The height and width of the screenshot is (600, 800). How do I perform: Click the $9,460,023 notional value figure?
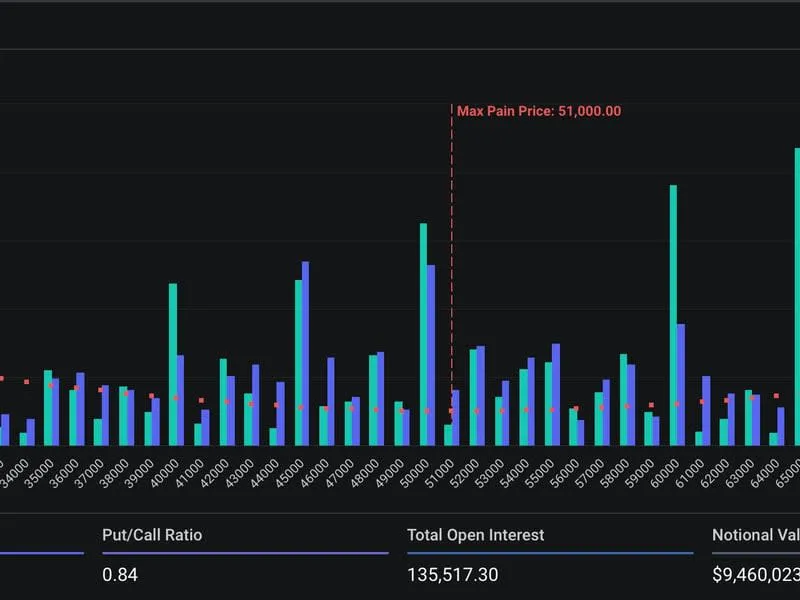(755, 575)
